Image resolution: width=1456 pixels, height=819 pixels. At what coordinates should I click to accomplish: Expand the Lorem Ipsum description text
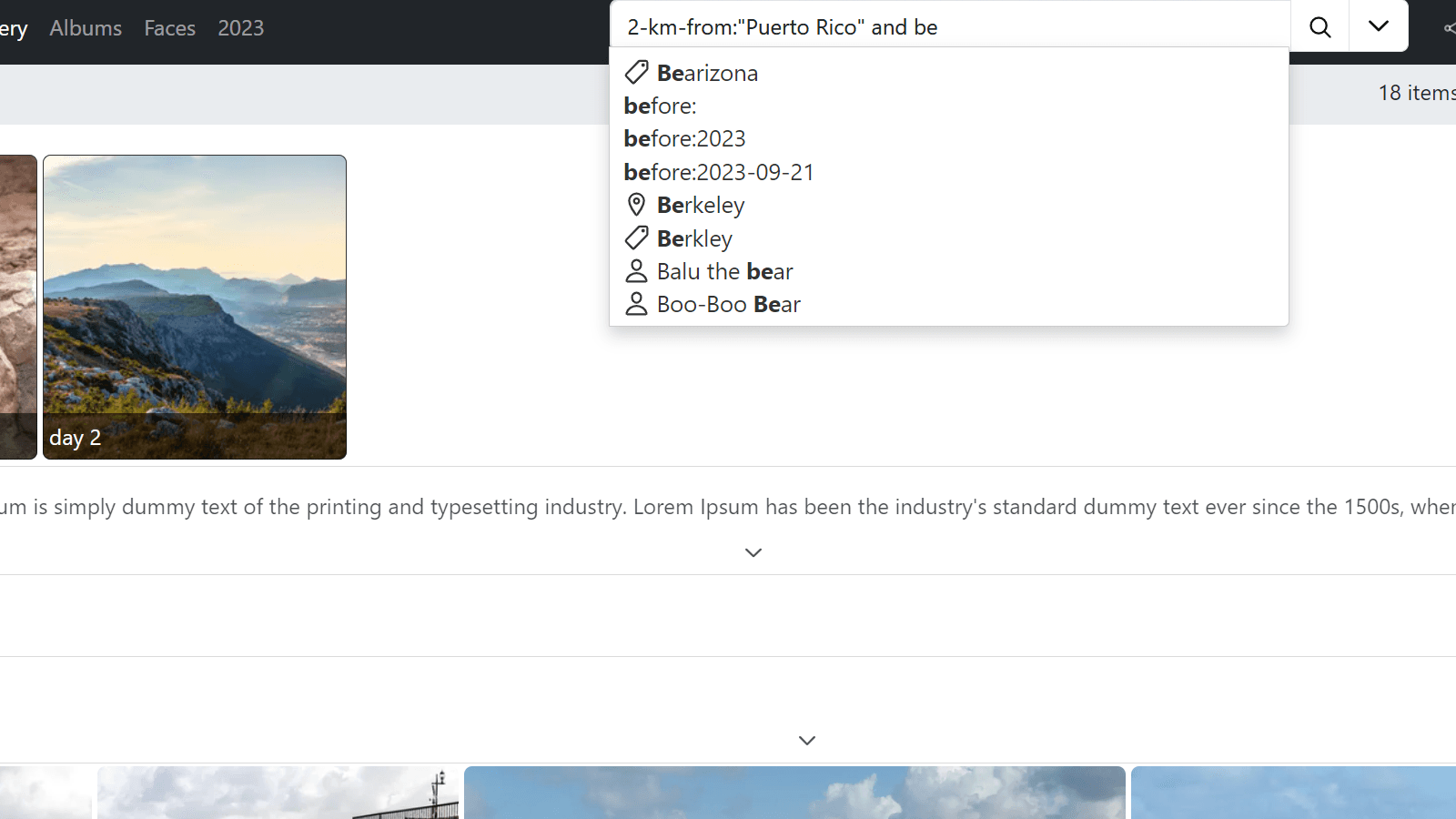(x=753, y=552)
